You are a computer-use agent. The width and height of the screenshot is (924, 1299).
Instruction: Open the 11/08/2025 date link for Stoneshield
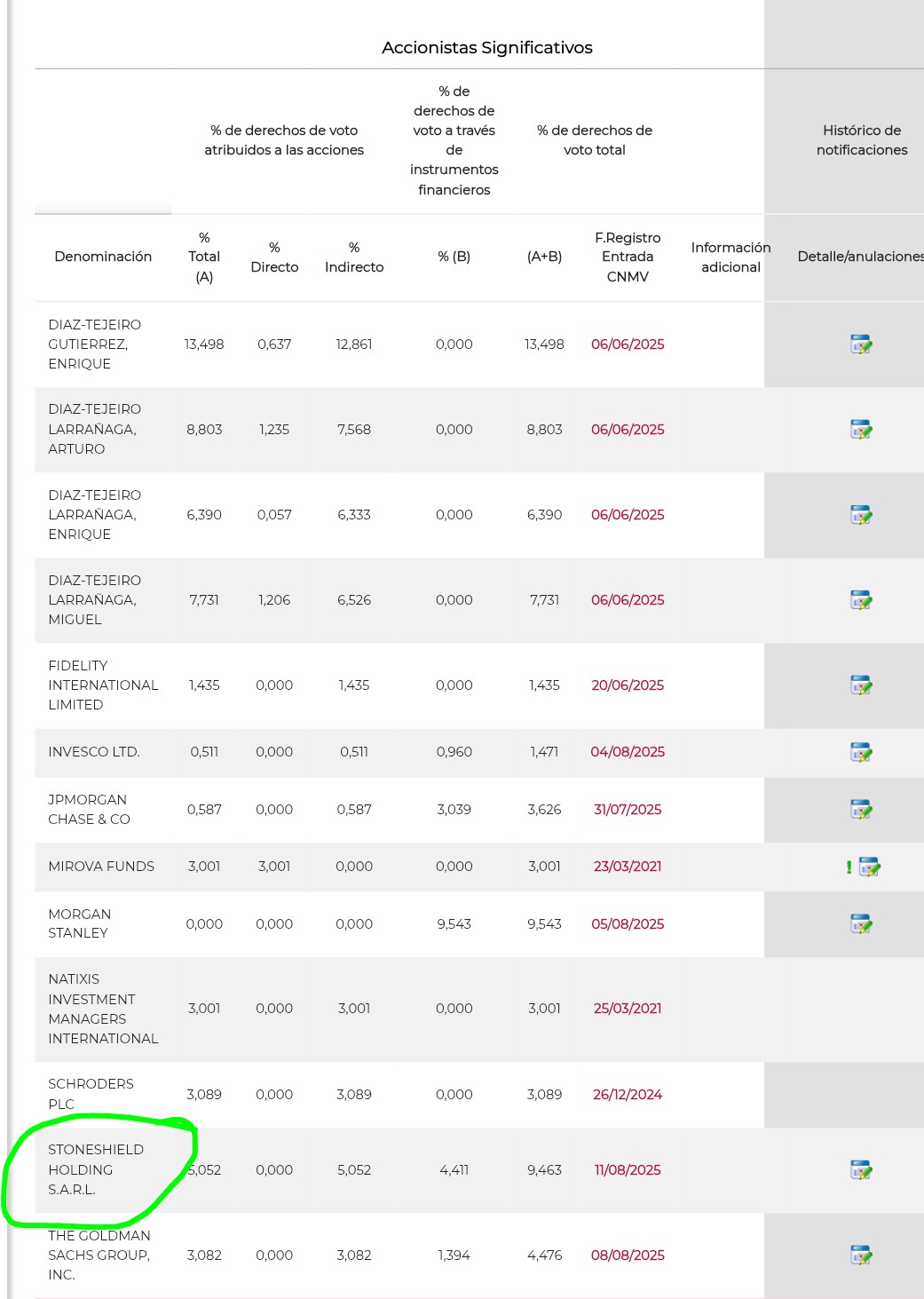(x=628, y=1170)
